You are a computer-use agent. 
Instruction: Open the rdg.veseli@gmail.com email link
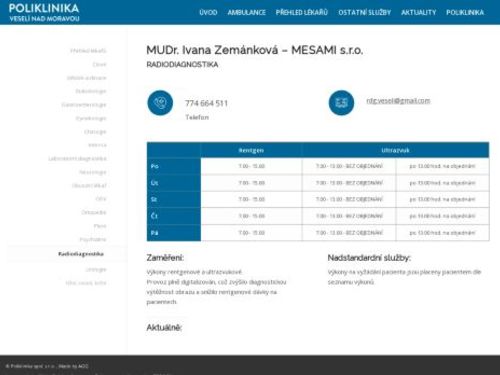(x=398, y=101)
